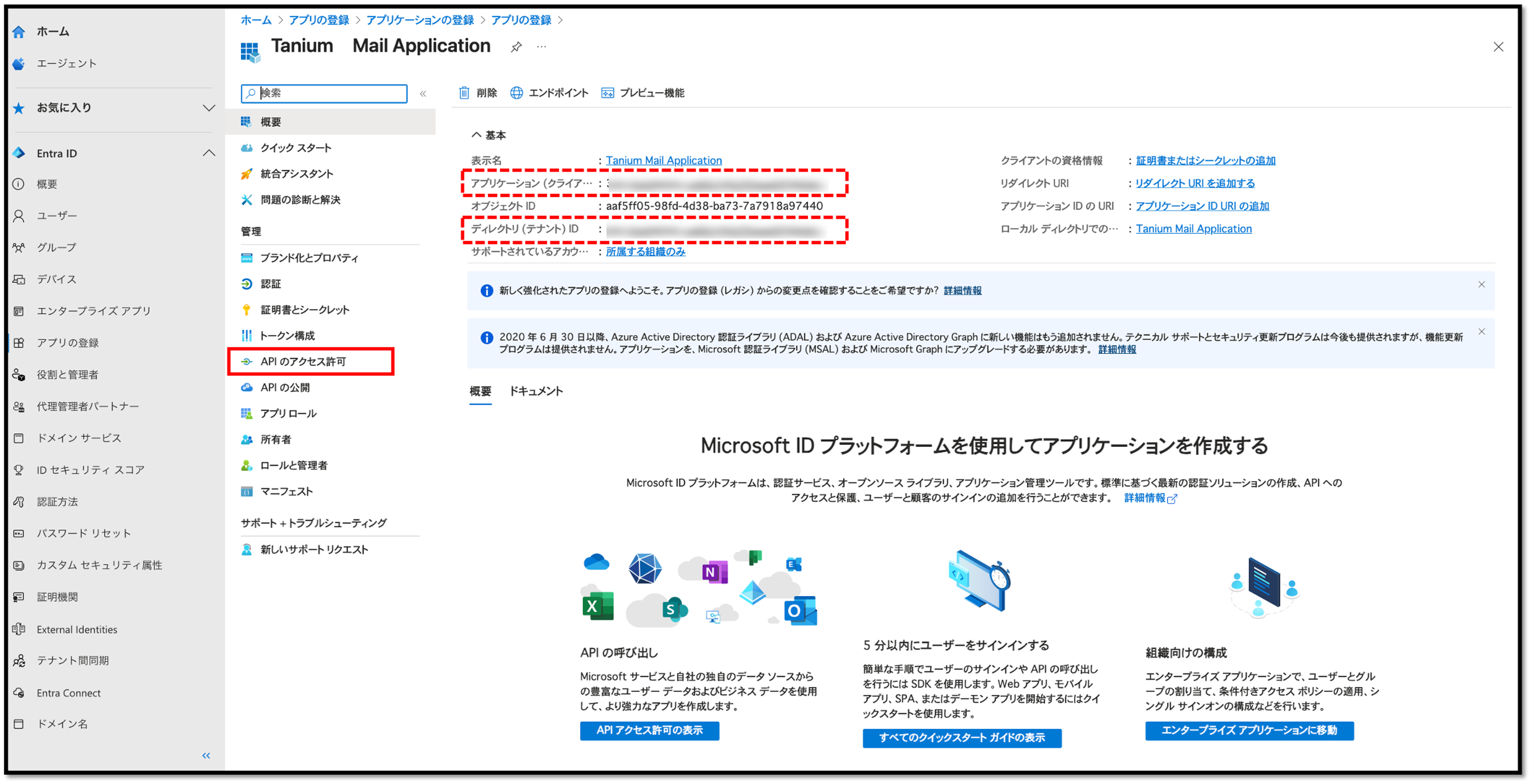Collapse the お気に入り section chevron
This screenshot has height=784, width=1531.
(x=209, y=108)
